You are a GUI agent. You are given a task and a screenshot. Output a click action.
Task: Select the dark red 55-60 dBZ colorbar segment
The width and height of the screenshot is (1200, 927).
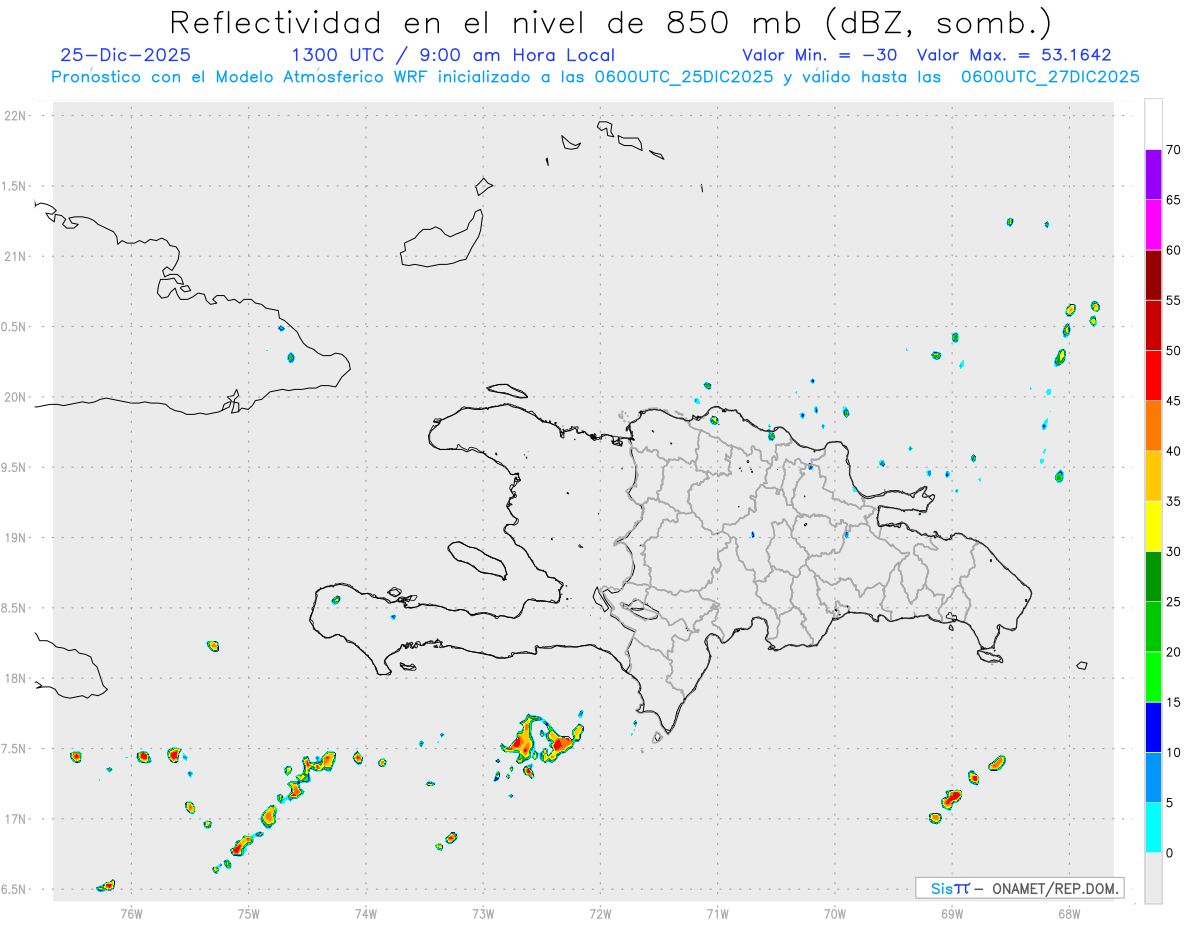pyautogui.click(x=1153, y=275)
